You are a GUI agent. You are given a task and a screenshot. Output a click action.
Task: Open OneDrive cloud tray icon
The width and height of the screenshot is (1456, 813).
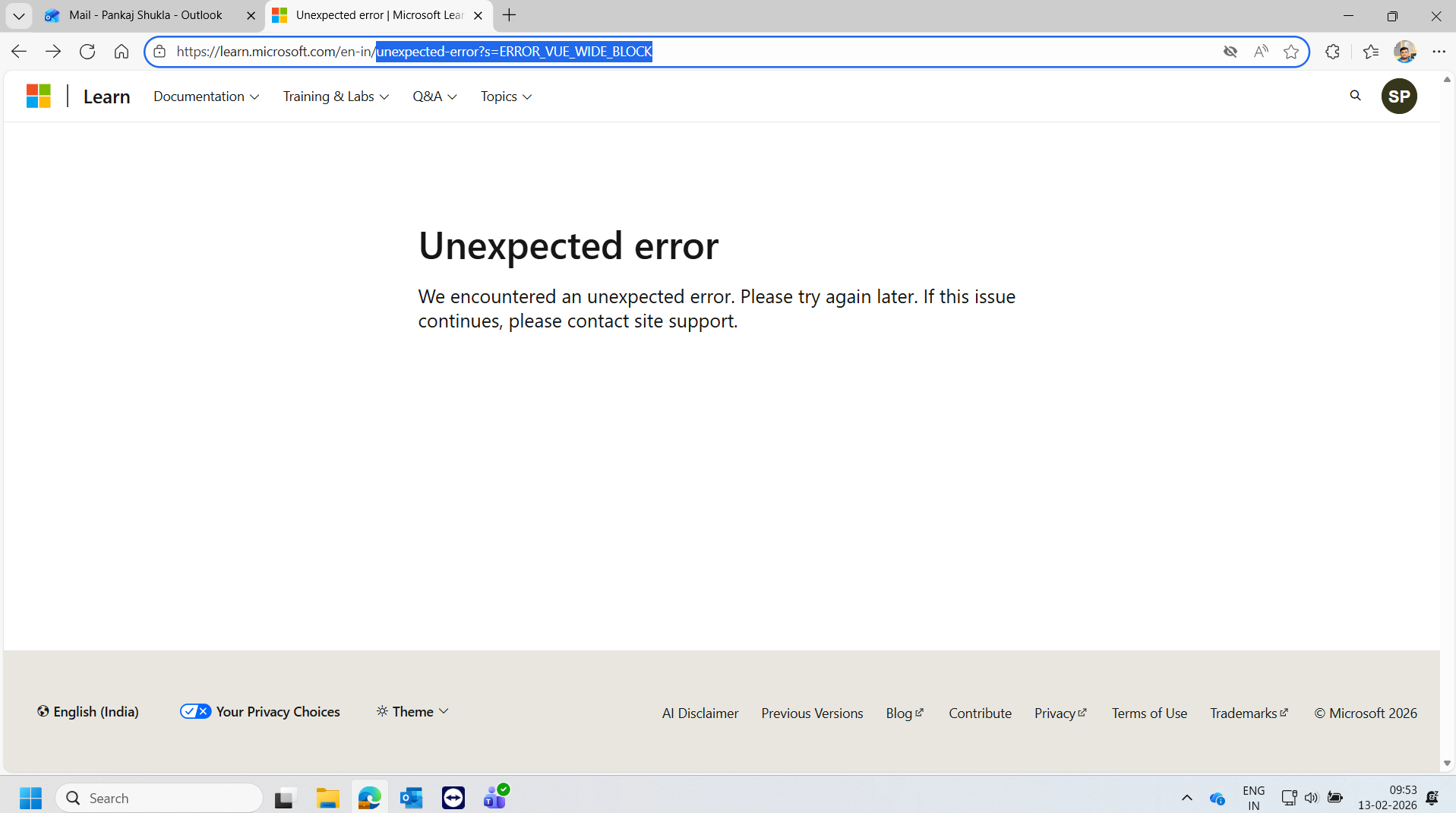pos(1217,798)
